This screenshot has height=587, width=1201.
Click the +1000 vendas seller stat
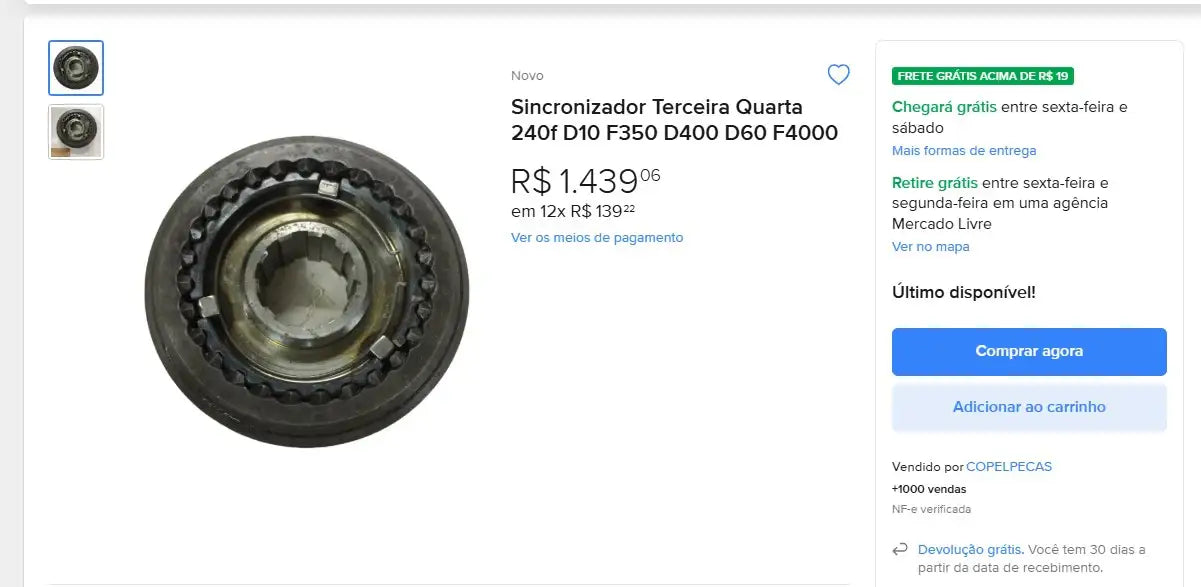coord(928,488)
